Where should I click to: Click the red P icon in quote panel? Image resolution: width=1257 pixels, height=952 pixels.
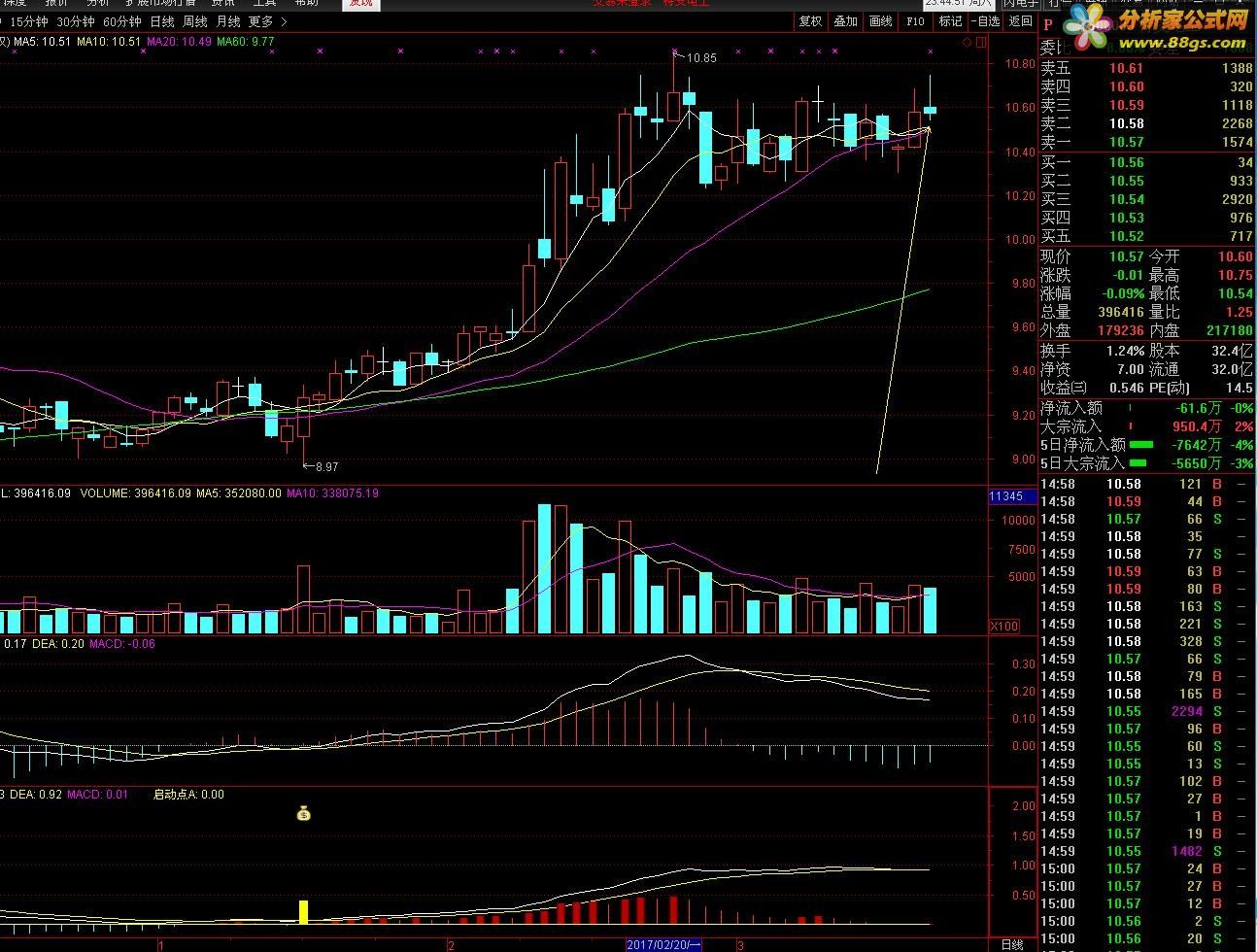1048,25
